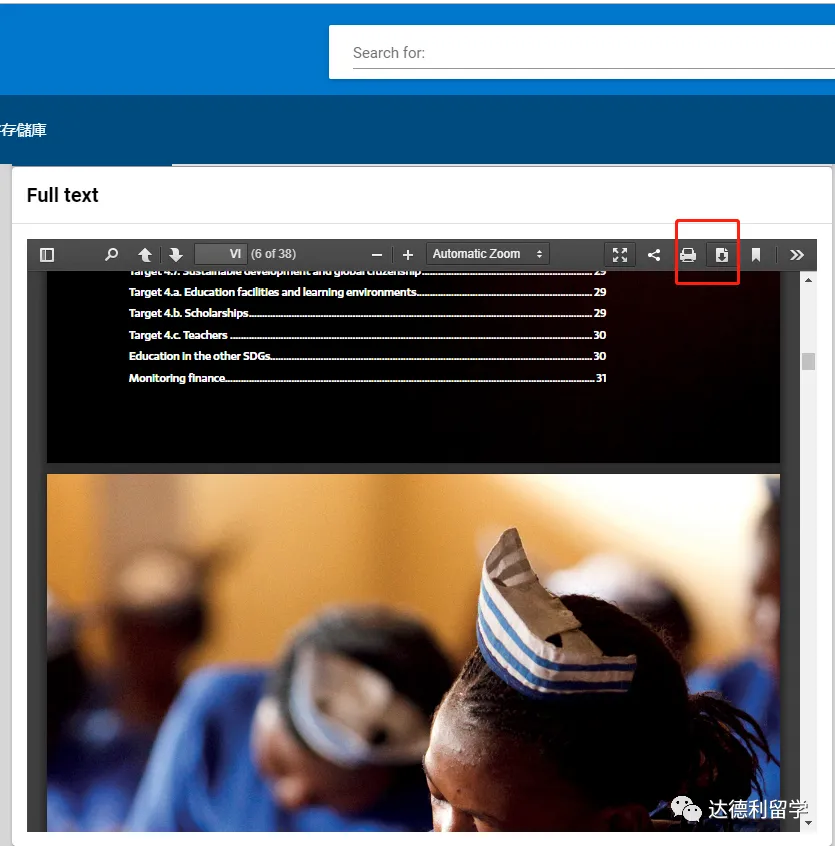Image resolution: width=835 pixels, height=846 pixels.
Task: Open Education in the other SDGs entry
Action: tap(367, 356)
